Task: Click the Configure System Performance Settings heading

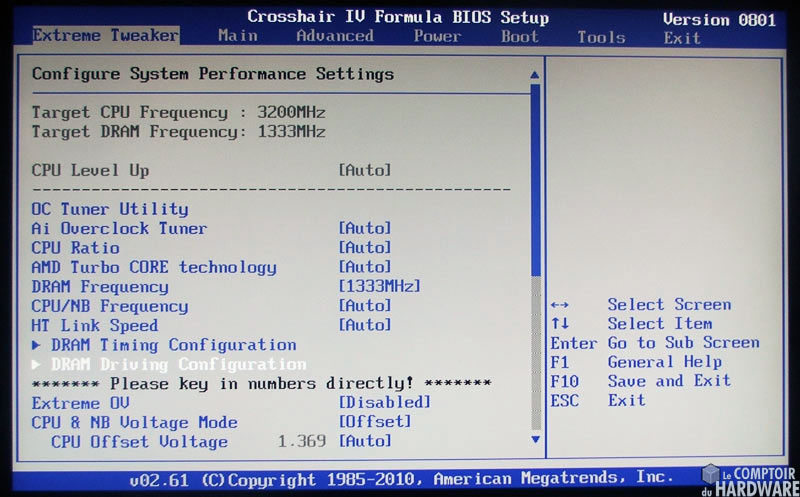Action: [213, 74]
